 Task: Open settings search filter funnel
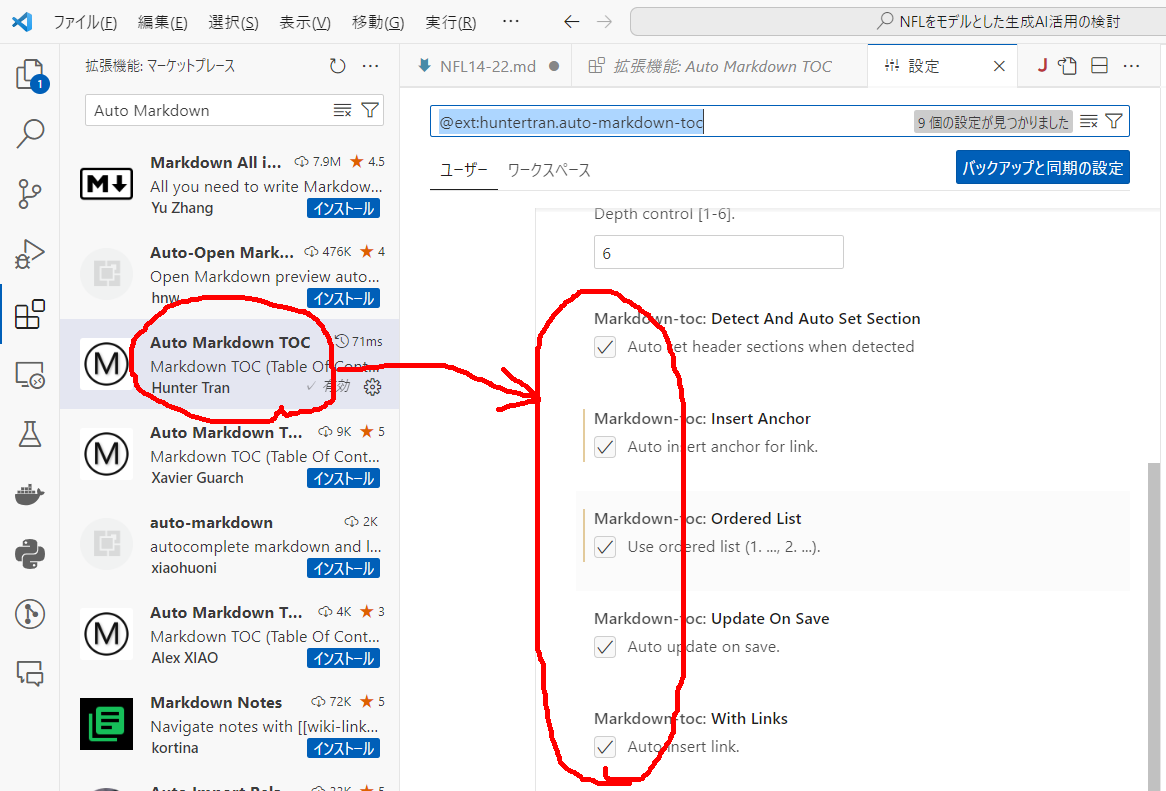pos(1114,121)
